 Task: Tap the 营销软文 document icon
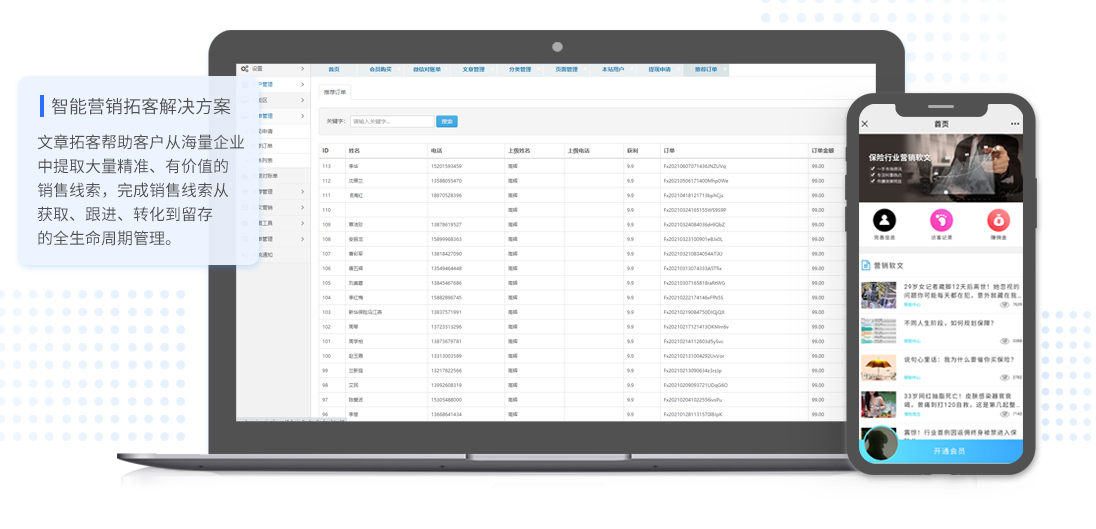(x=866, y=266)
